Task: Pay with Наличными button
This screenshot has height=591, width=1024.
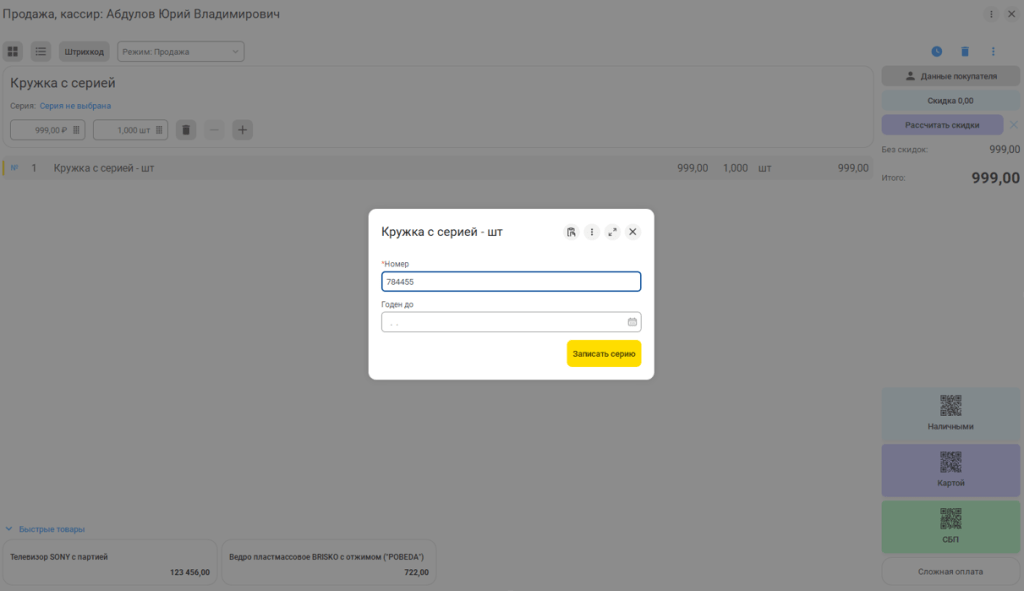Action: tap(950, 414)
